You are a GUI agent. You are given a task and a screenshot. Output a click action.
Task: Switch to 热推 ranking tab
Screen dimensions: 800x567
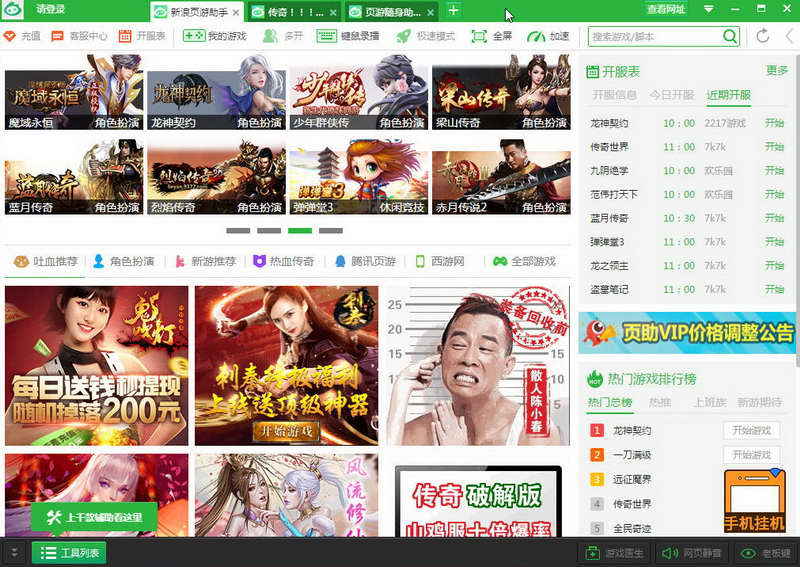coord(659,402)
